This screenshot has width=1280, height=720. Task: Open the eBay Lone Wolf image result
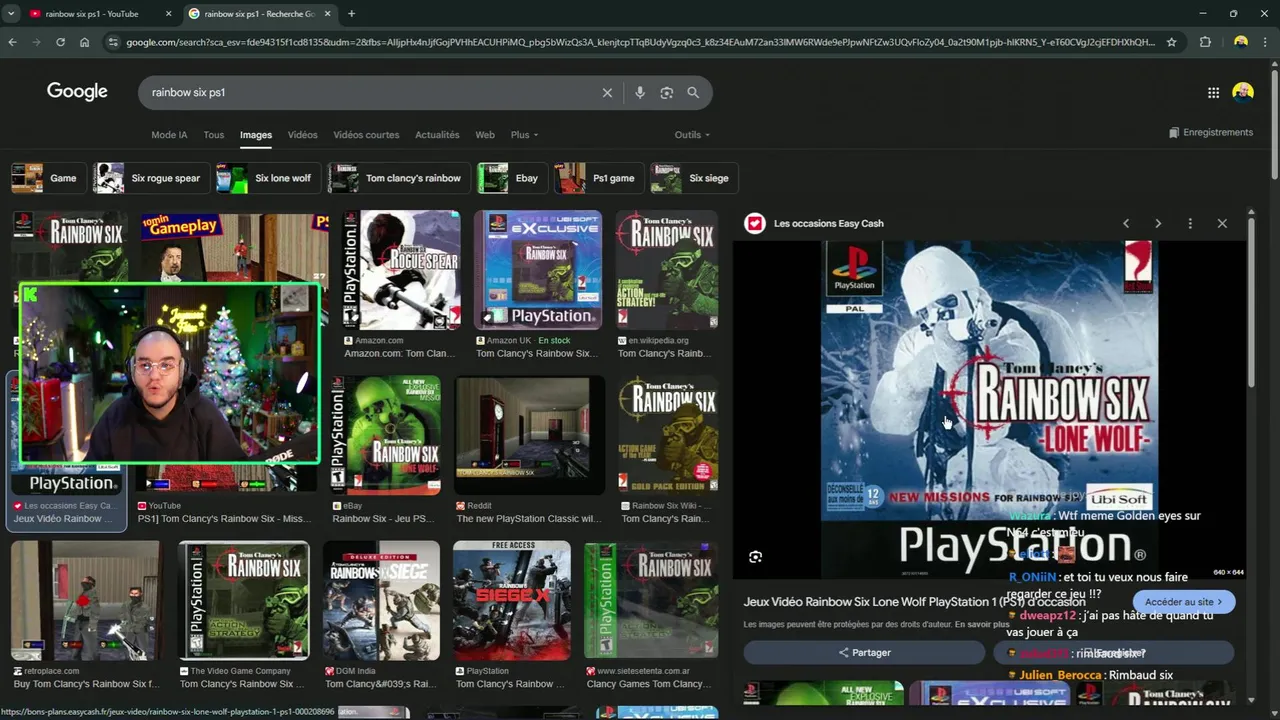[x=386, y=435]
